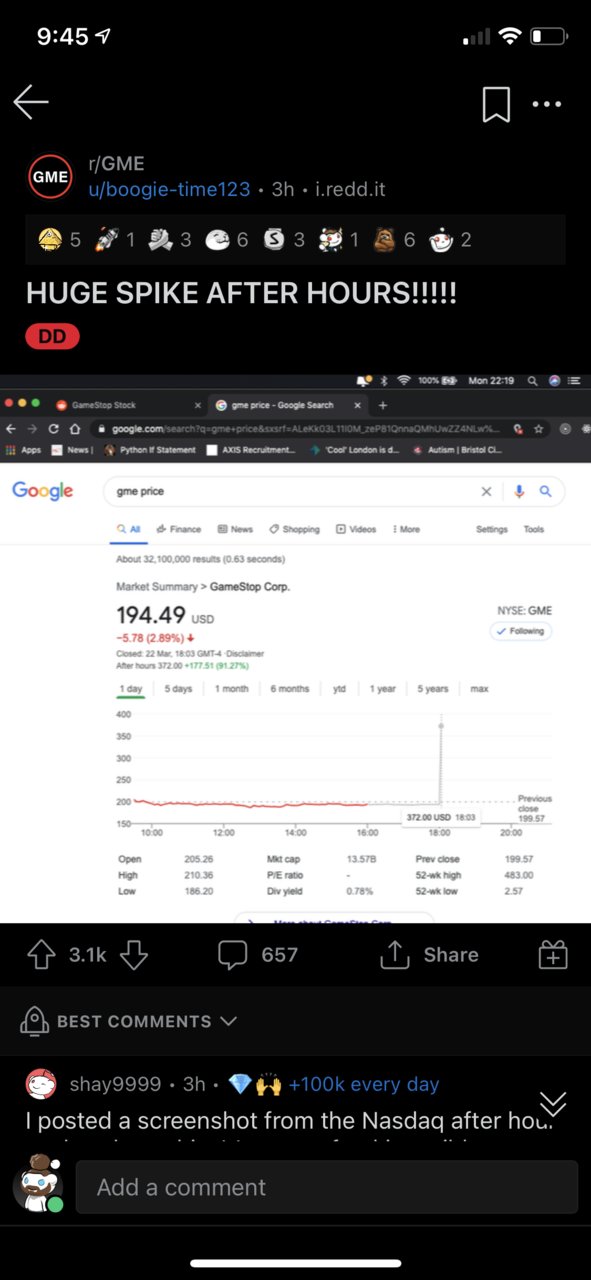Jump to next comment with double chevron
Screen dimensions: 591x1280
coord(553,1103)
